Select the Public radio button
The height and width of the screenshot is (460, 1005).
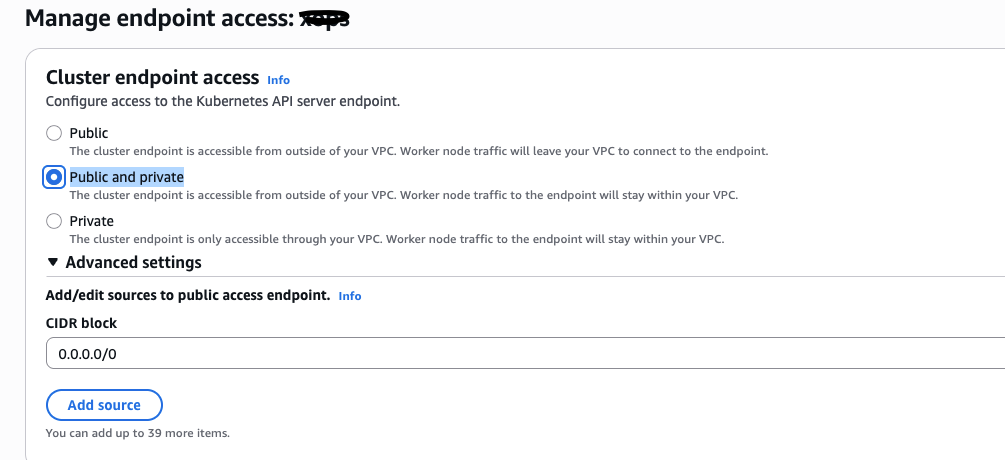(54, 133)
